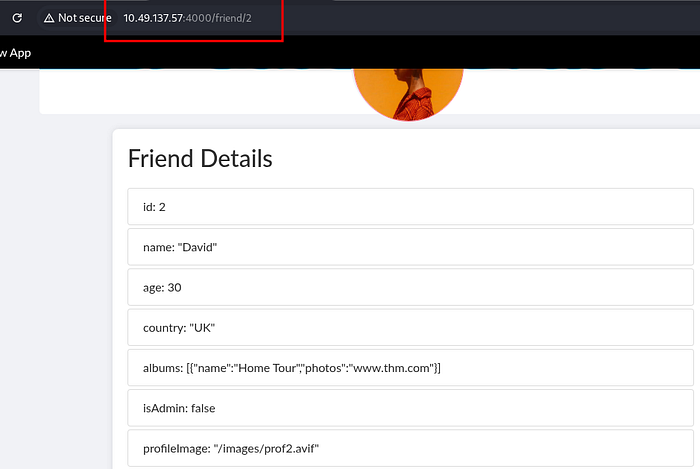The image size is (700, 469).
Task: Open the App link in the black navbar
Action: click(15, 53)
